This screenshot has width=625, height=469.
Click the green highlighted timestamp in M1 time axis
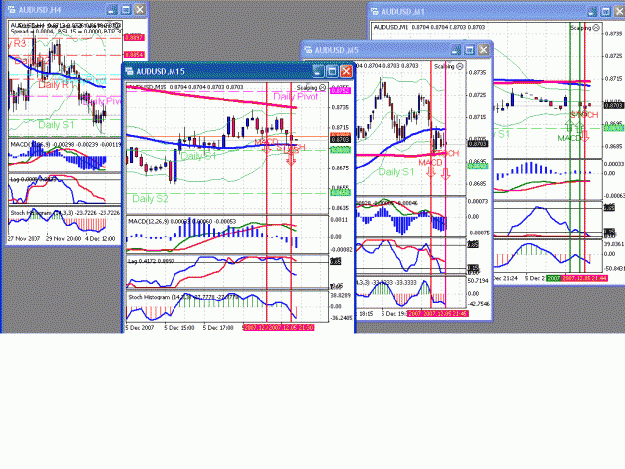pos(553,278)
